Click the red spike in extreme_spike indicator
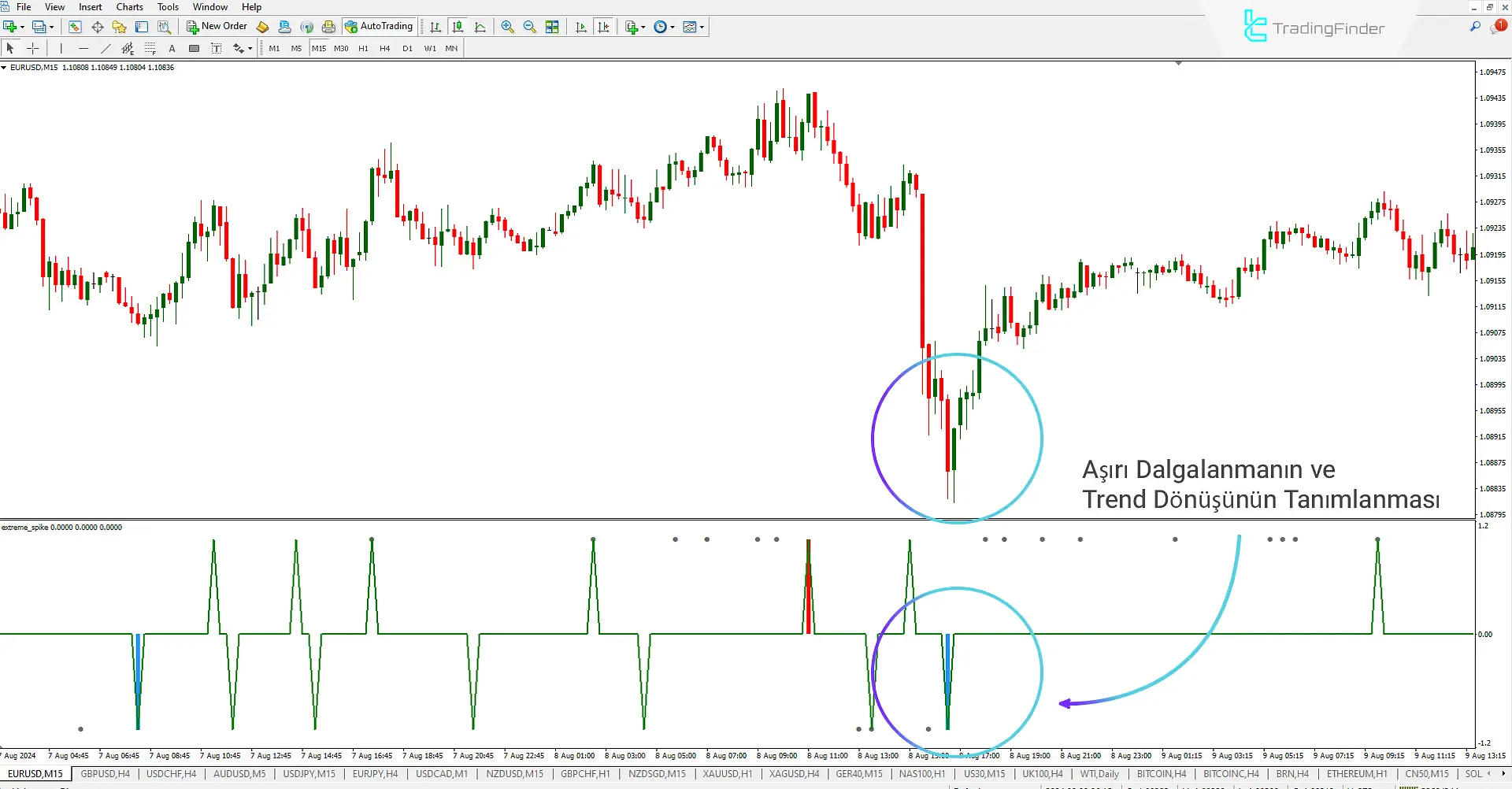The image size is (1512, 789). [808, 587]
